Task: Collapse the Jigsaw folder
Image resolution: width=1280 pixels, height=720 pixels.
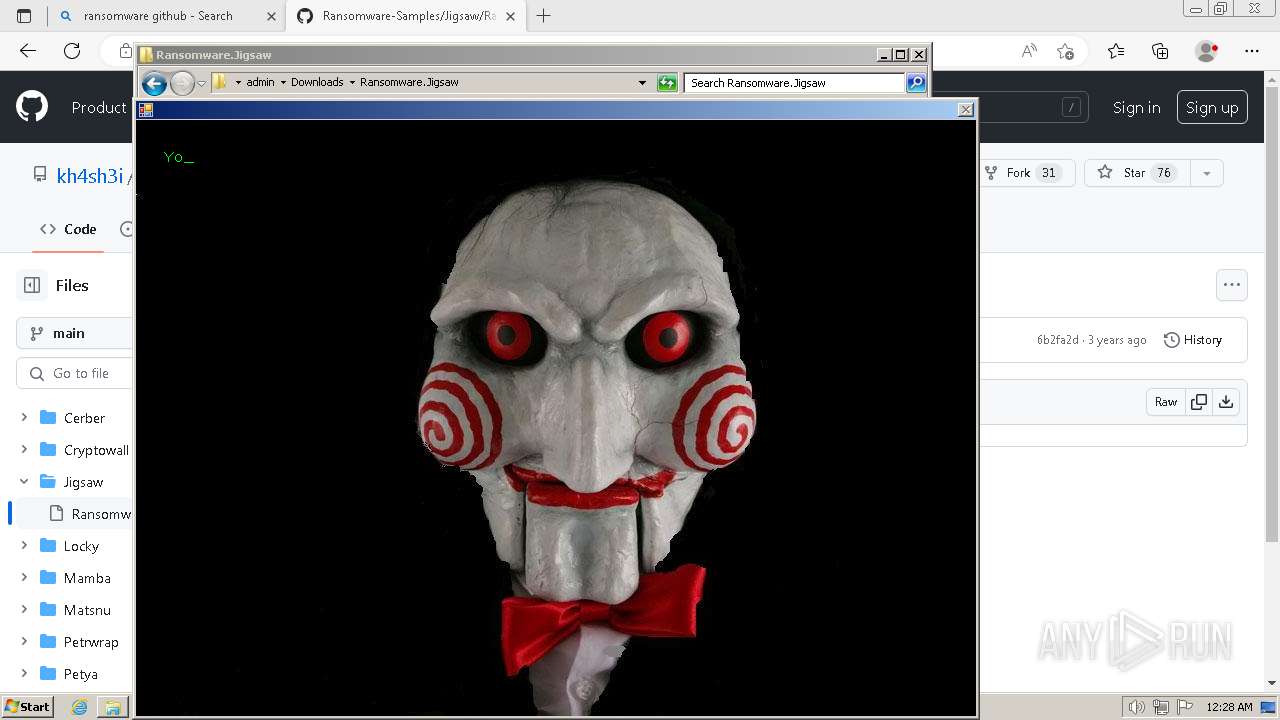Action: click(x=24, y=481)
